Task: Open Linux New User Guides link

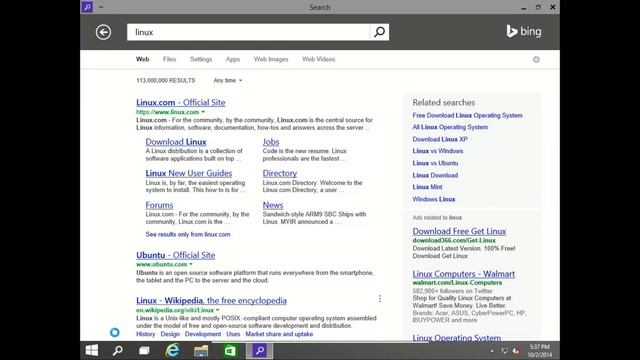Action: (189, 173)
